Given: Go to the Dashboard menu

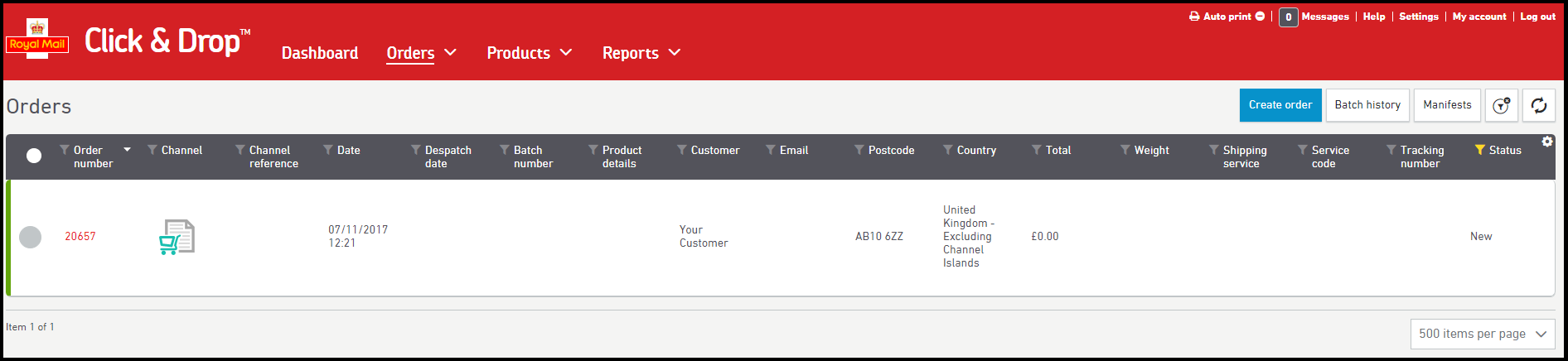Looking at the screenshot, I should pyautogui.click(x=320, y=53).
